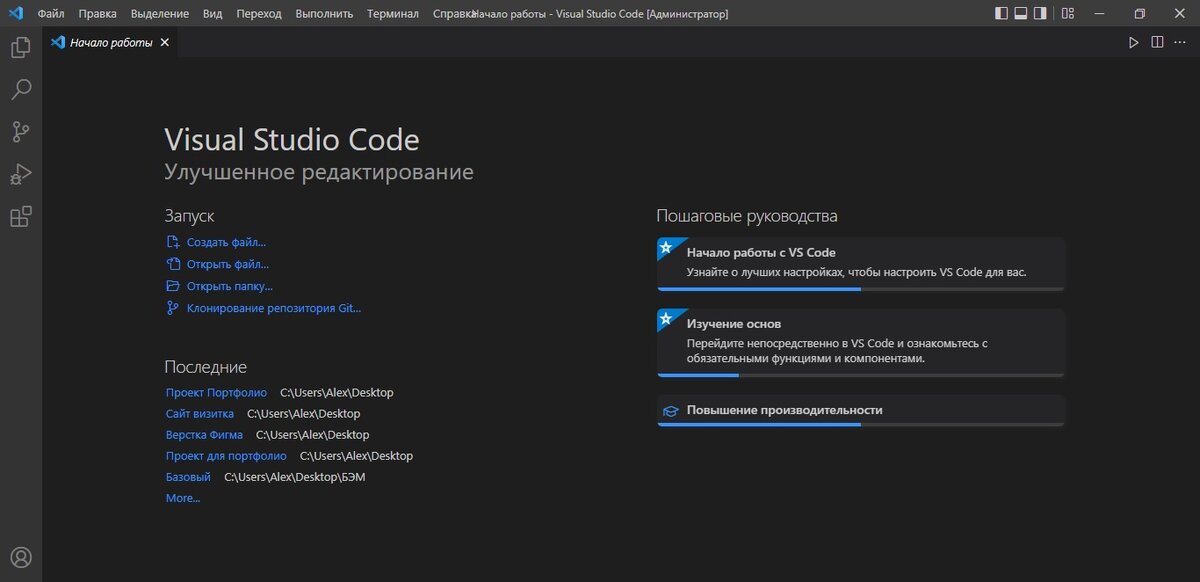The width and height of the screenshot is (1200, 582).
Task: Restore down the VS Code window
Action: coord(1139,14)
